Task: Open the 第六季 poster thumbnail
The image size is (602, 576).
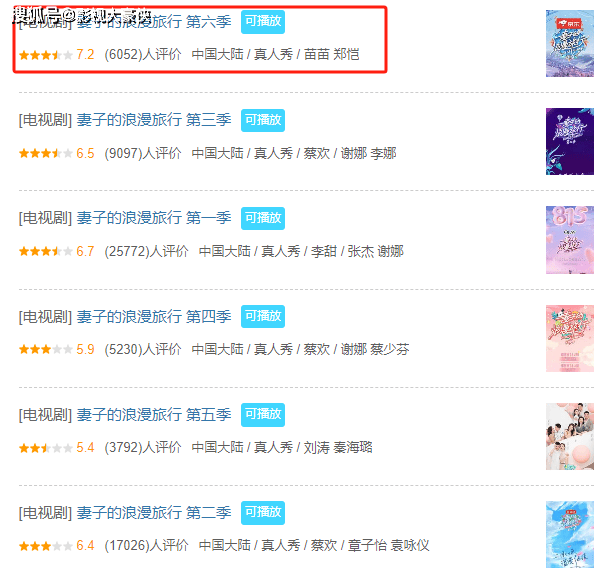Action: coord(570,43)
